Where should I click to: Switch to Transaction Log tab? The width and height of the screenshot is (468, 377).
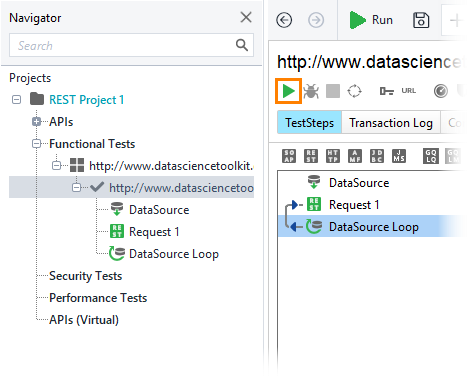pyautogui.click(x=391, y=123)
